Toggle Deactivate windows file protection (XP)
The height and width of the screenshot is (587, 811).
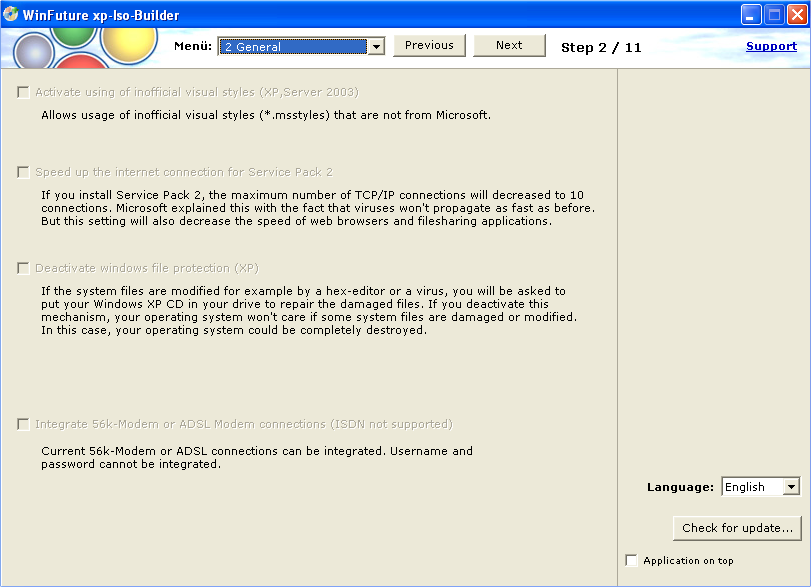[x=23, y=268]
